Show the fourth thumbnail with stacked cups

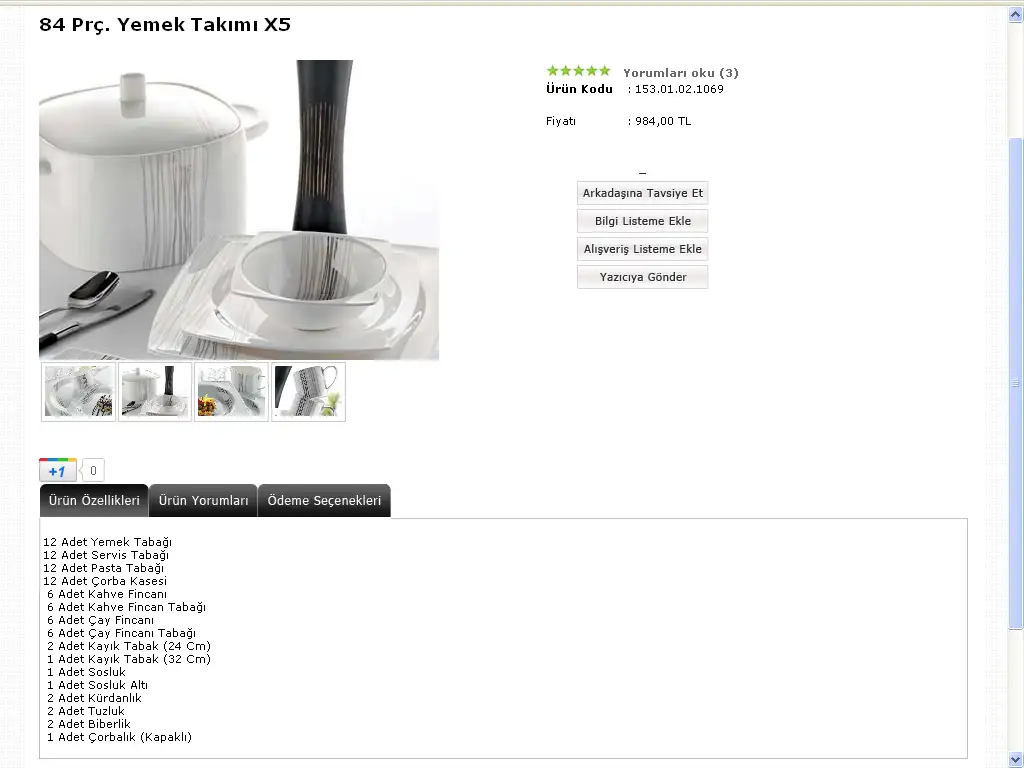(308, 391)
